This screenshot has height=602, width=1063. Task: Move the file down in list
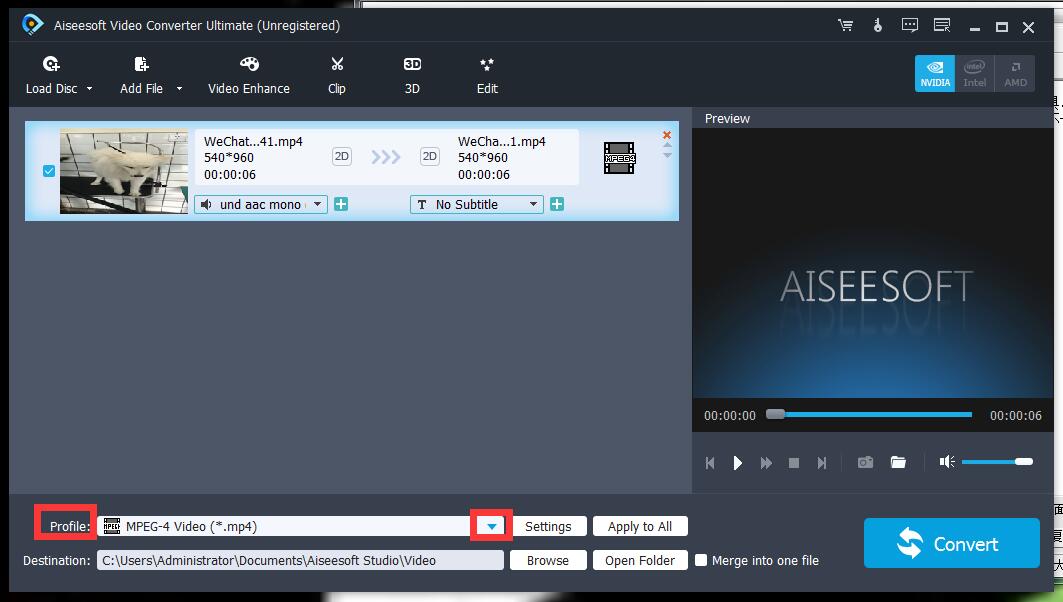tap(667, 155)
